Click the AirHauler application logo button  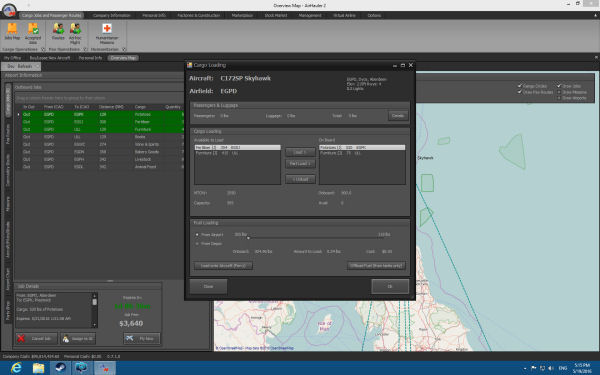(x=9, y=10)
